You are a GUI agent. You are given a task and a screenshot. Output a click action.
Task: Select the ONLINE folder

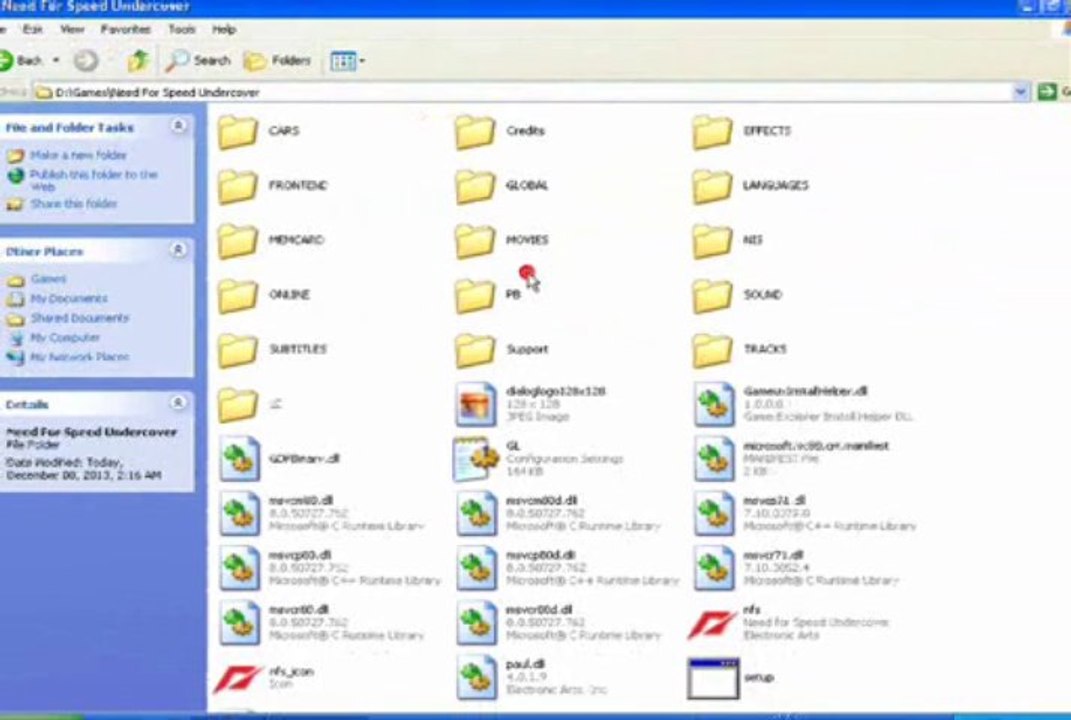[x=264, y=295]
